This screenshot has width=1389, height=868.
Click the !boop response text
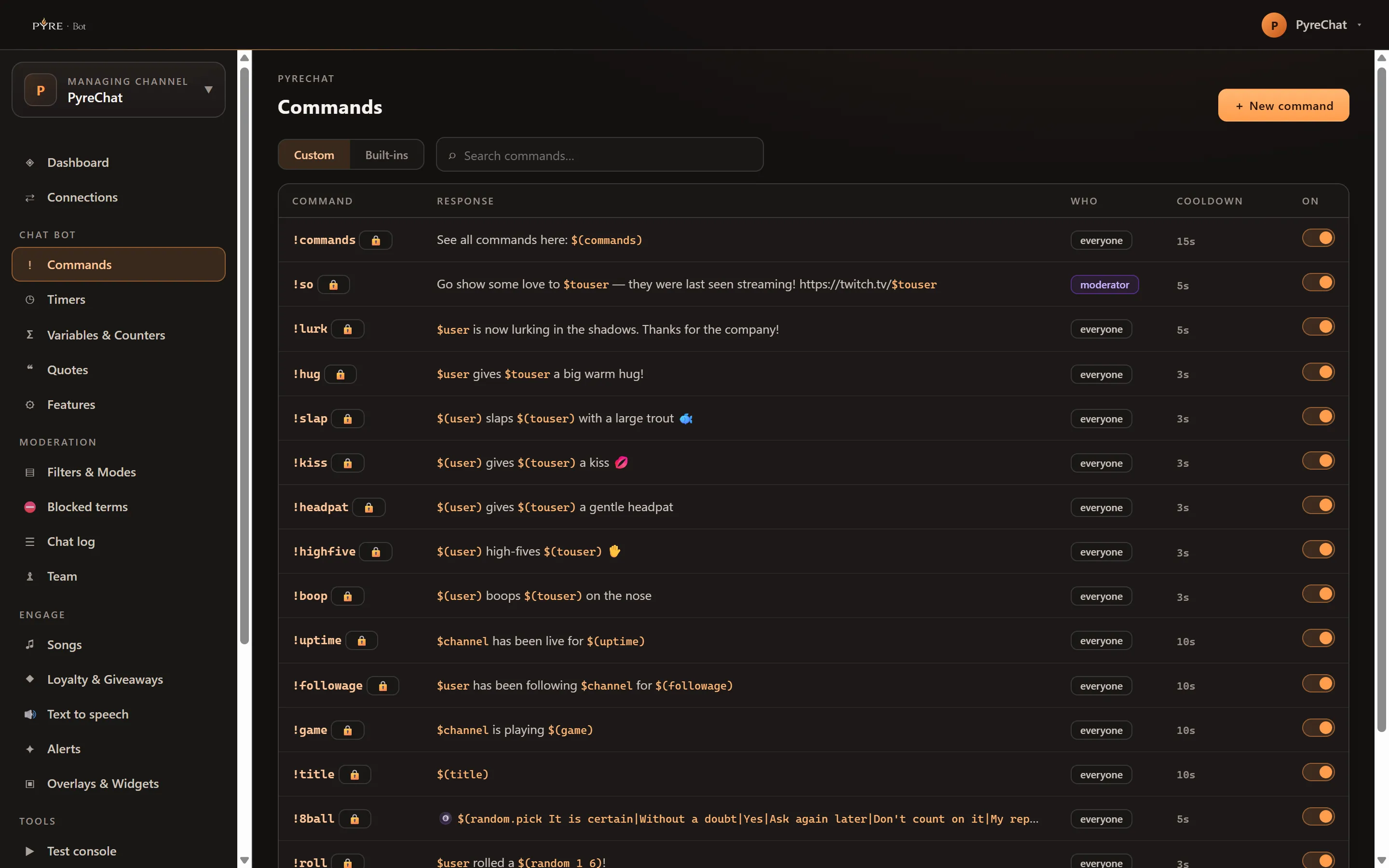pos(544,597)
